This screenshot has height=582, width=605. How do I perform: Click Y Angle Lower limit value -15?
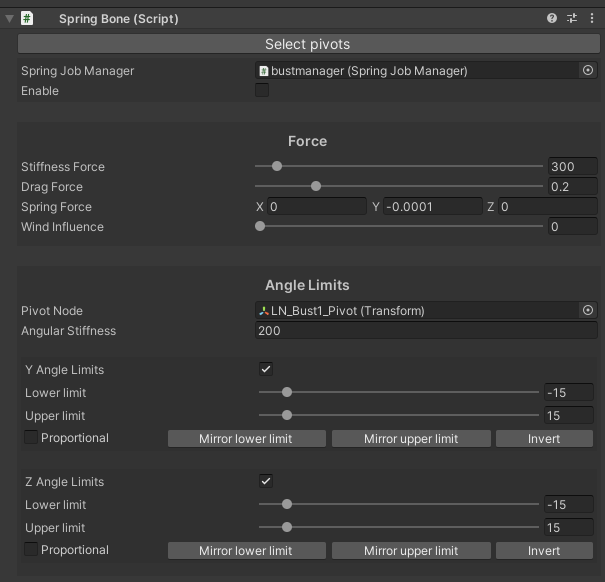click(569, 393)
